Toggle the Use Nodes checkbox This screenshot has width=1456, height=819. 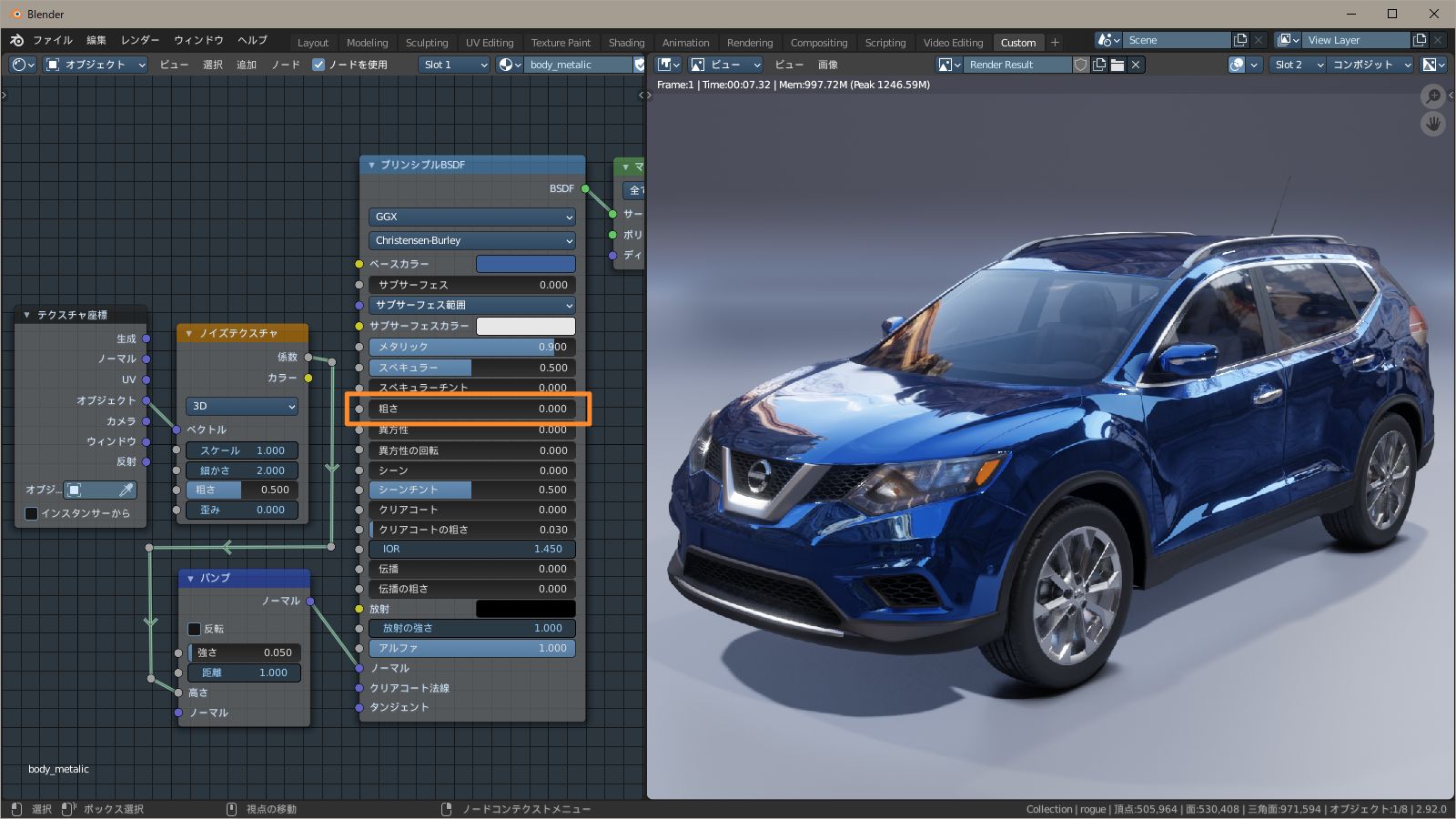click(318, 65)
